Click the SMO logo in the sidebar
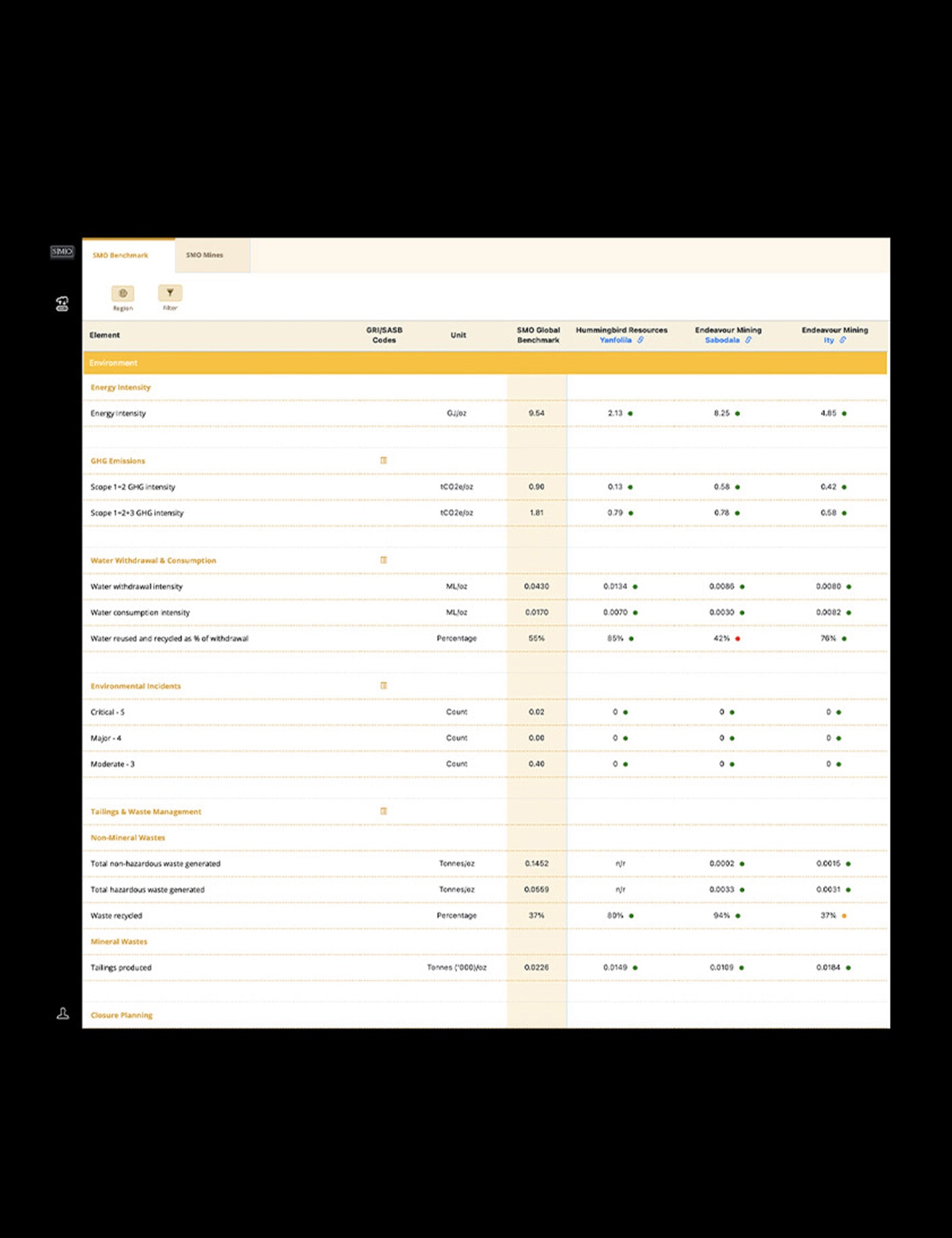 coord(61,252)
